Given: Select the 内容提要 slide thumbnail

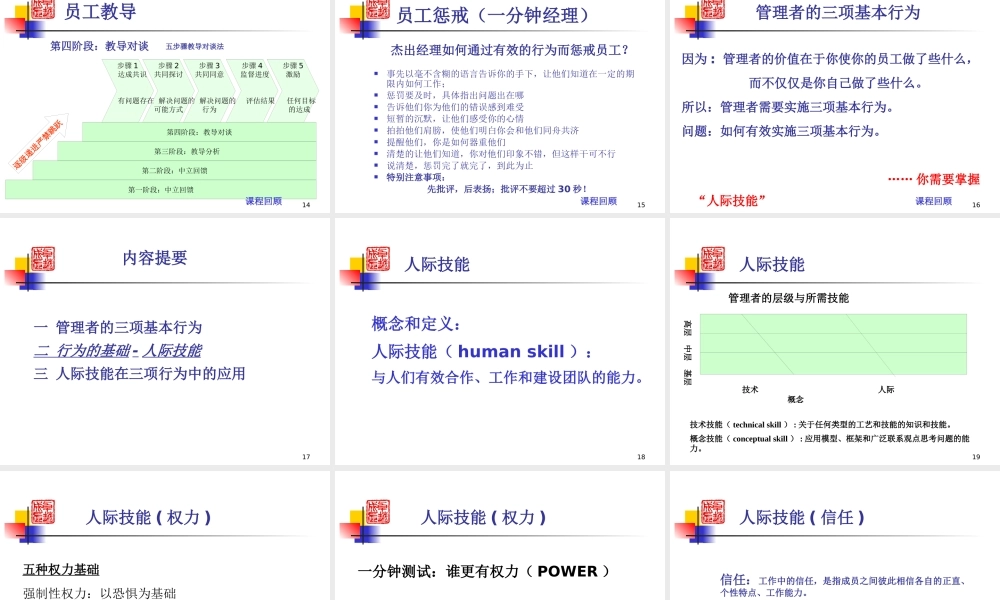Looking at the screenshot, I should 165,341.
